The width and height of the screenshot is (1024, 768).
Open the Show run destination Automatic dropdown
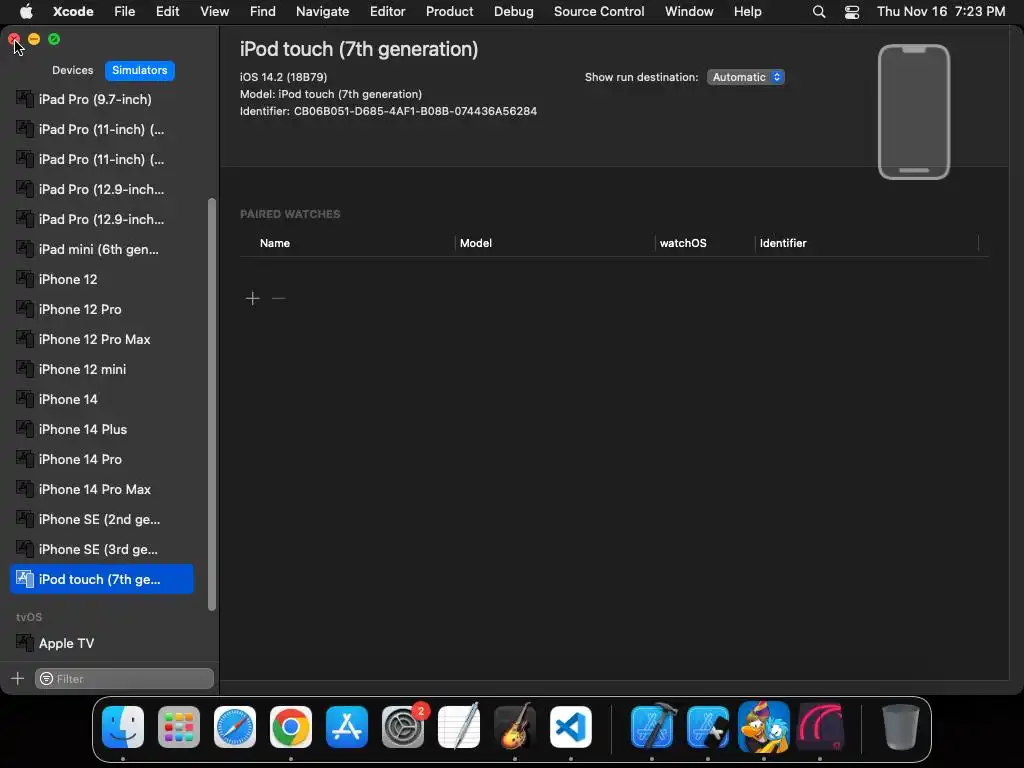tap(746, 77)
